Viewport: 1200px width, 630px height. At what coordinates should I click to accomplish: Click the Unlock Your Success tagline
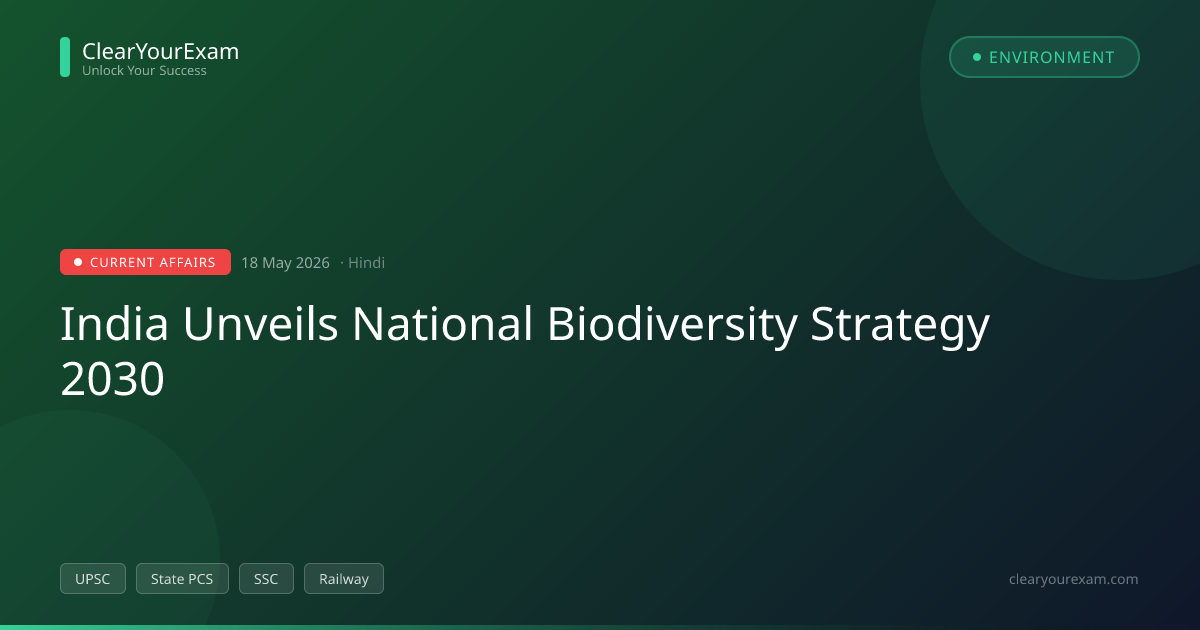coord(144,71)
